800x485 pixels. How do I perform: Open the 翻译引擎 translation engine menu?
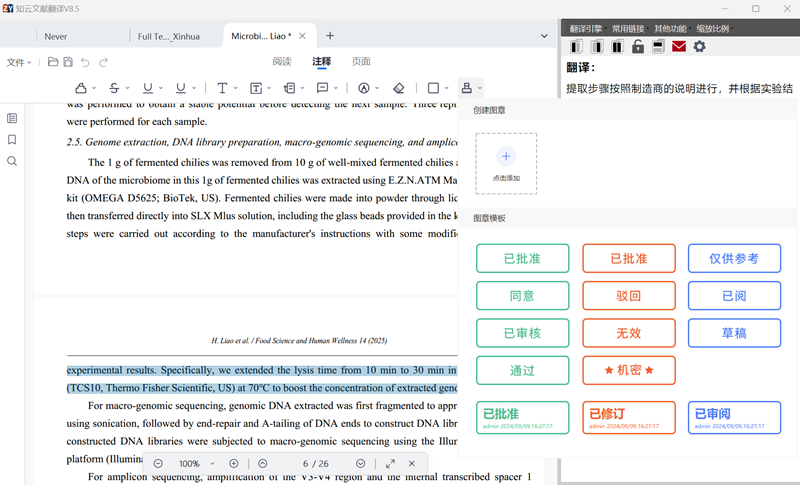(586, 28)
